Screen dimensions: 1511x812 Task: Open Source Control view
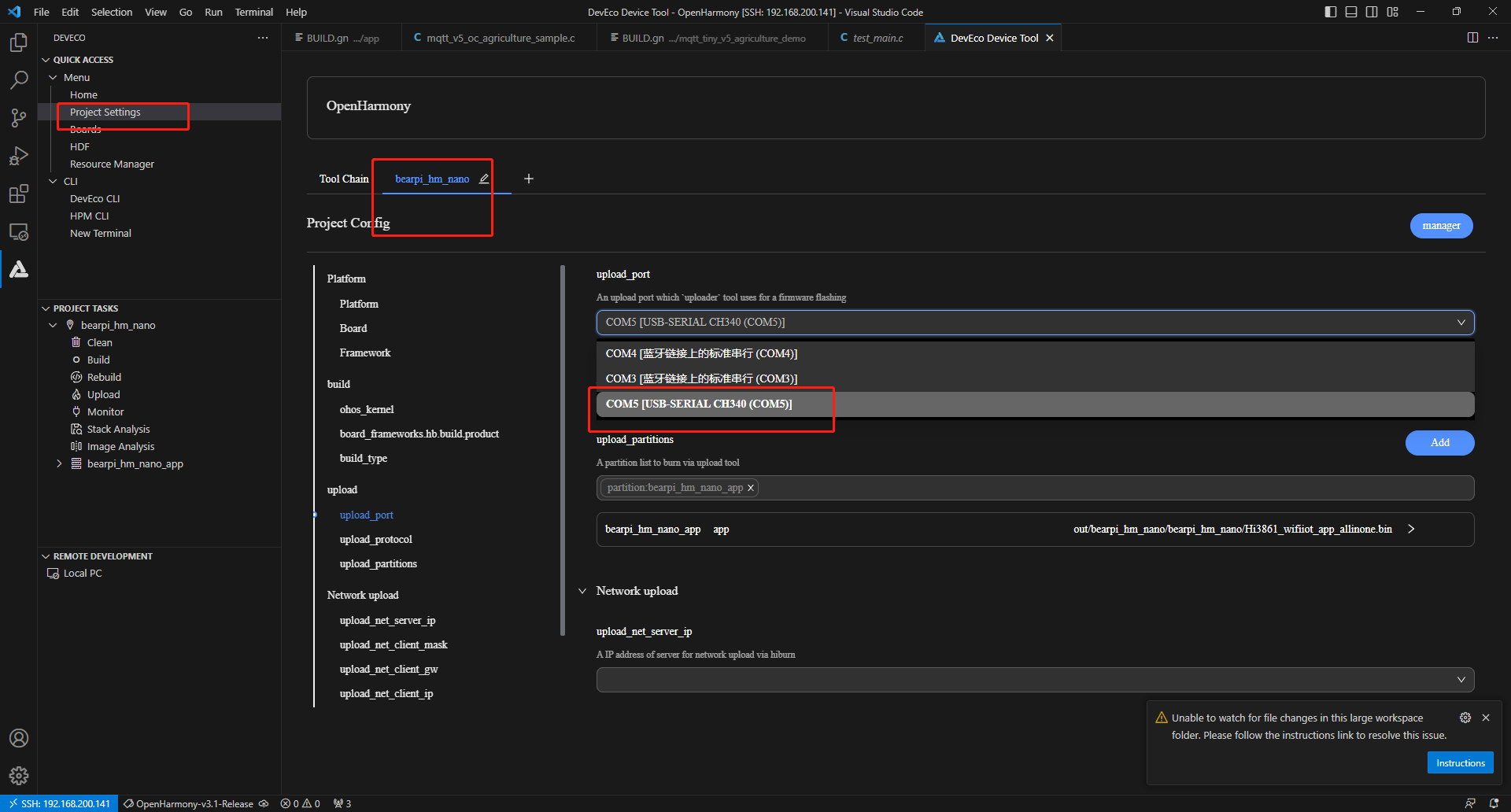pyautogui.click(x=19, y=118)
